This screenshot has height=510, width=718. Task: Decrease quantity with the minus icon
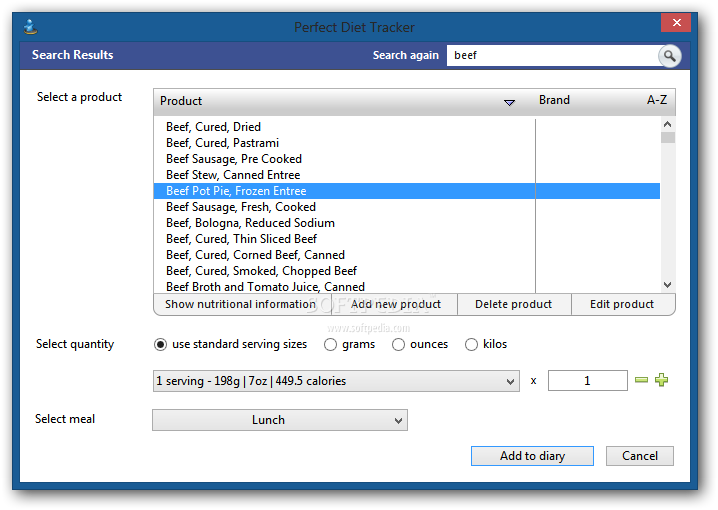[641, 380]
